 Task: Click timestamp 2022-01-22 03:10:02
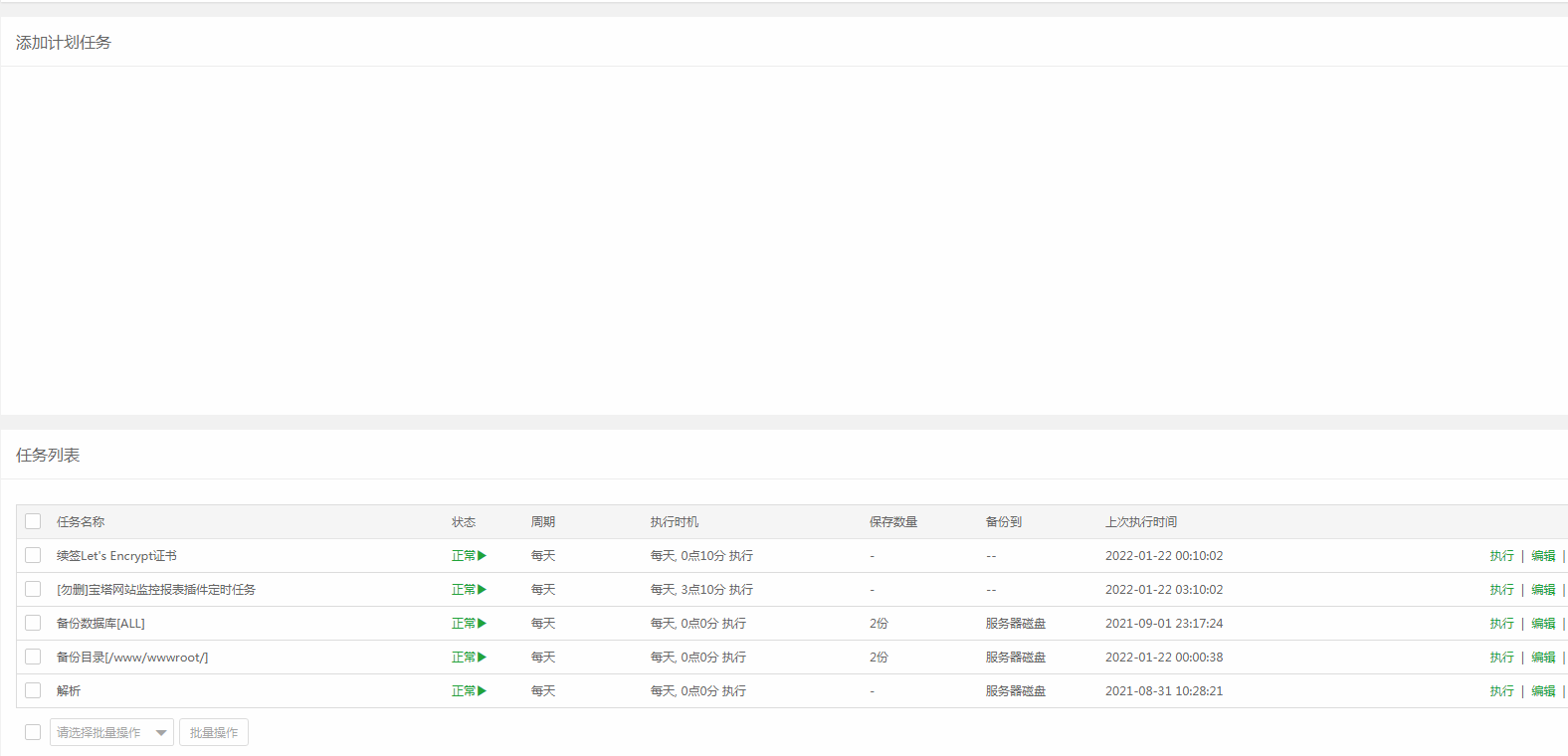1164,590
